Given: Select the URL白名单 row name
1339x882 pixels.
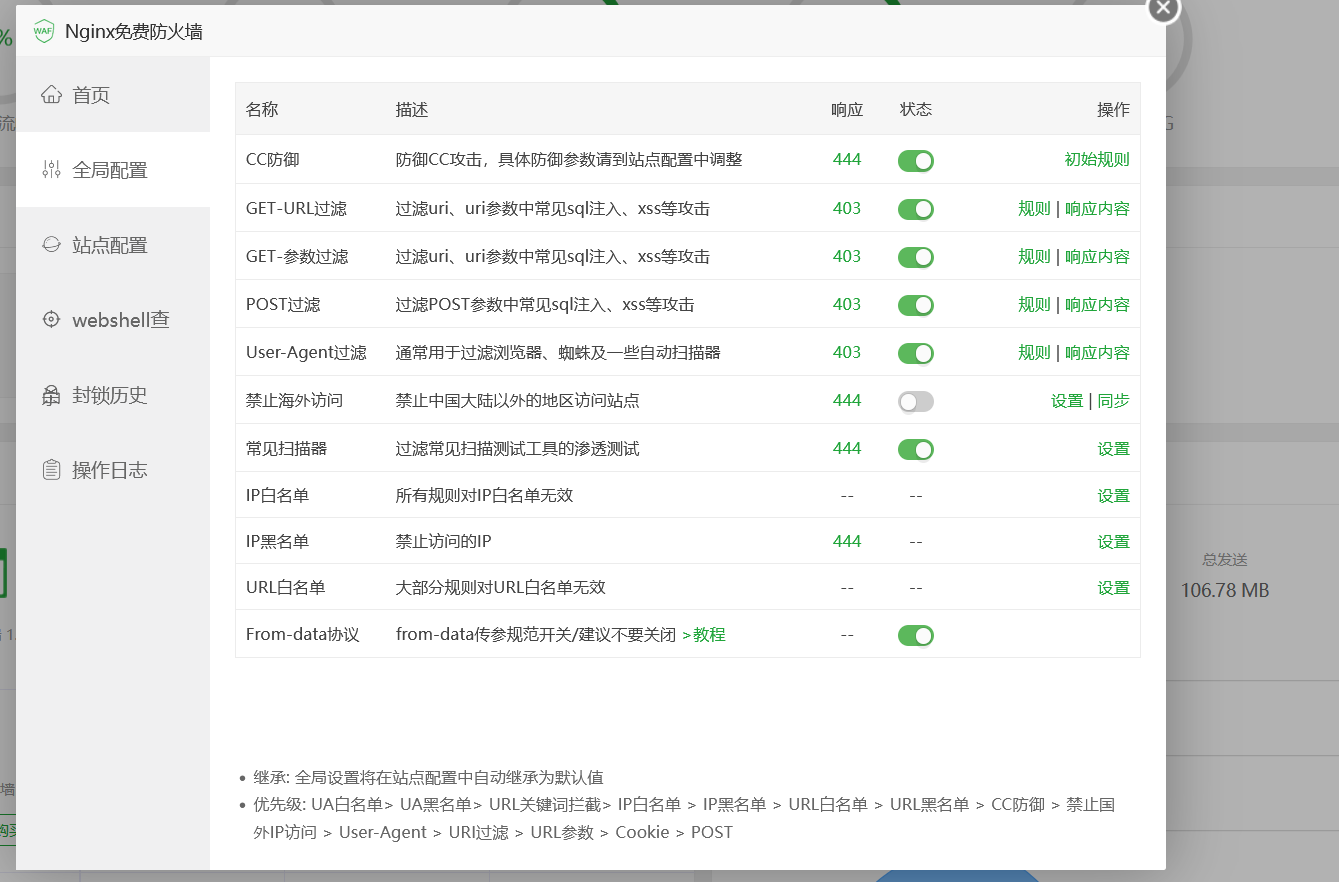Looking at the screenshot, I should pyautogui.click(x=286, y=587).
